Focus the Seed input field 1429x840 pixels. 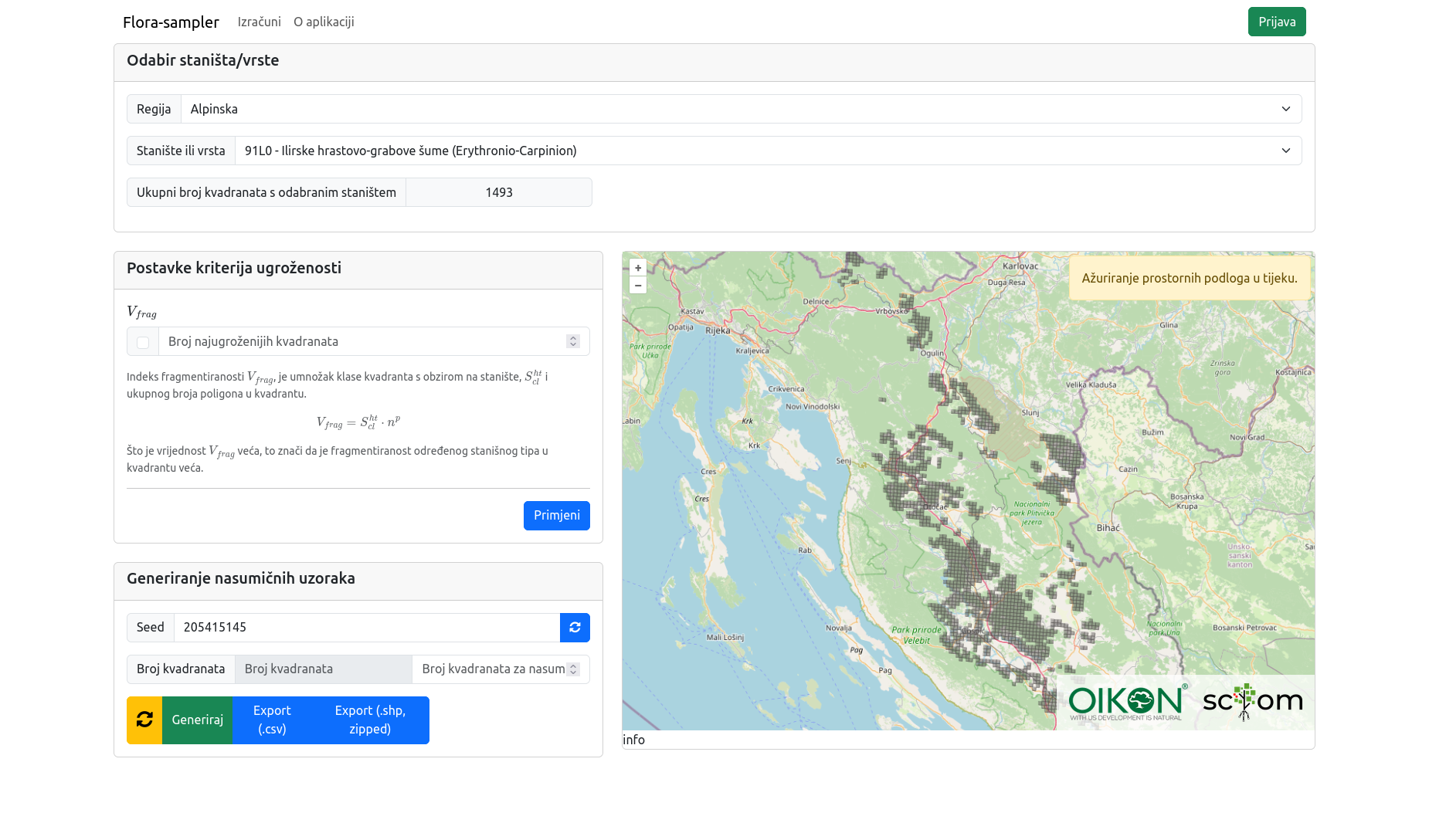coord(366,628)
